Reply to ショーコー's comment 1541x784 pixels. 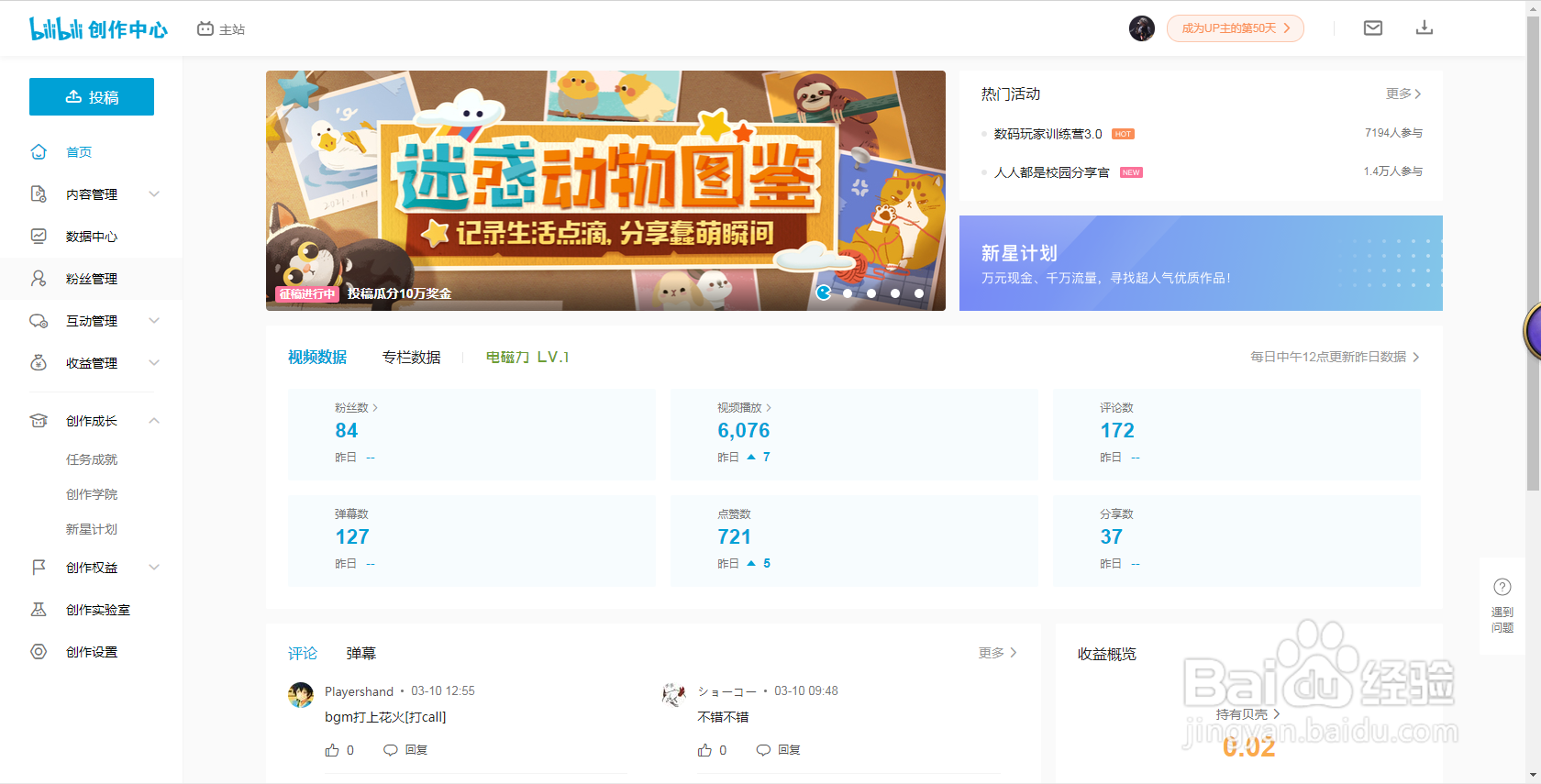coord(778,750)
